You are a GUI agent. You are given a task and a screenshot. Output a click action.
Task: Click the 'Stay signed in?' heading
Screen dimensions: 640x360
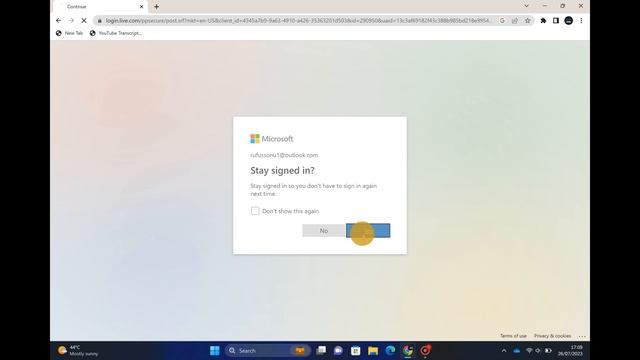[x=282, y=171]
